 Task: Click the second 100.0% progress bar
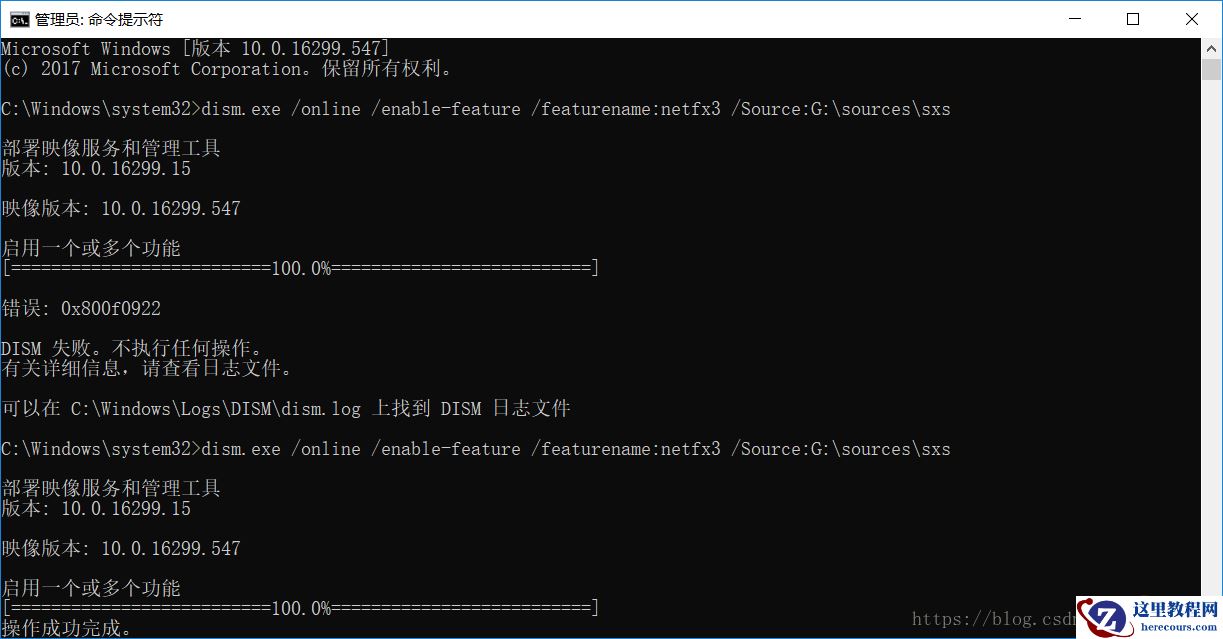(300, 608)
